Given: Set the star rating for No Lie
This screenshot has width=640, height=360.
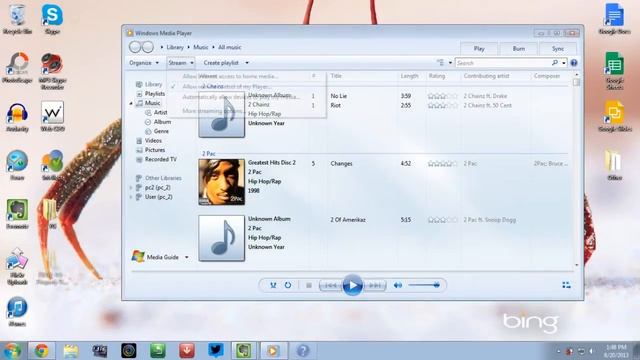Looking at the screenshot, I should 442,96.
